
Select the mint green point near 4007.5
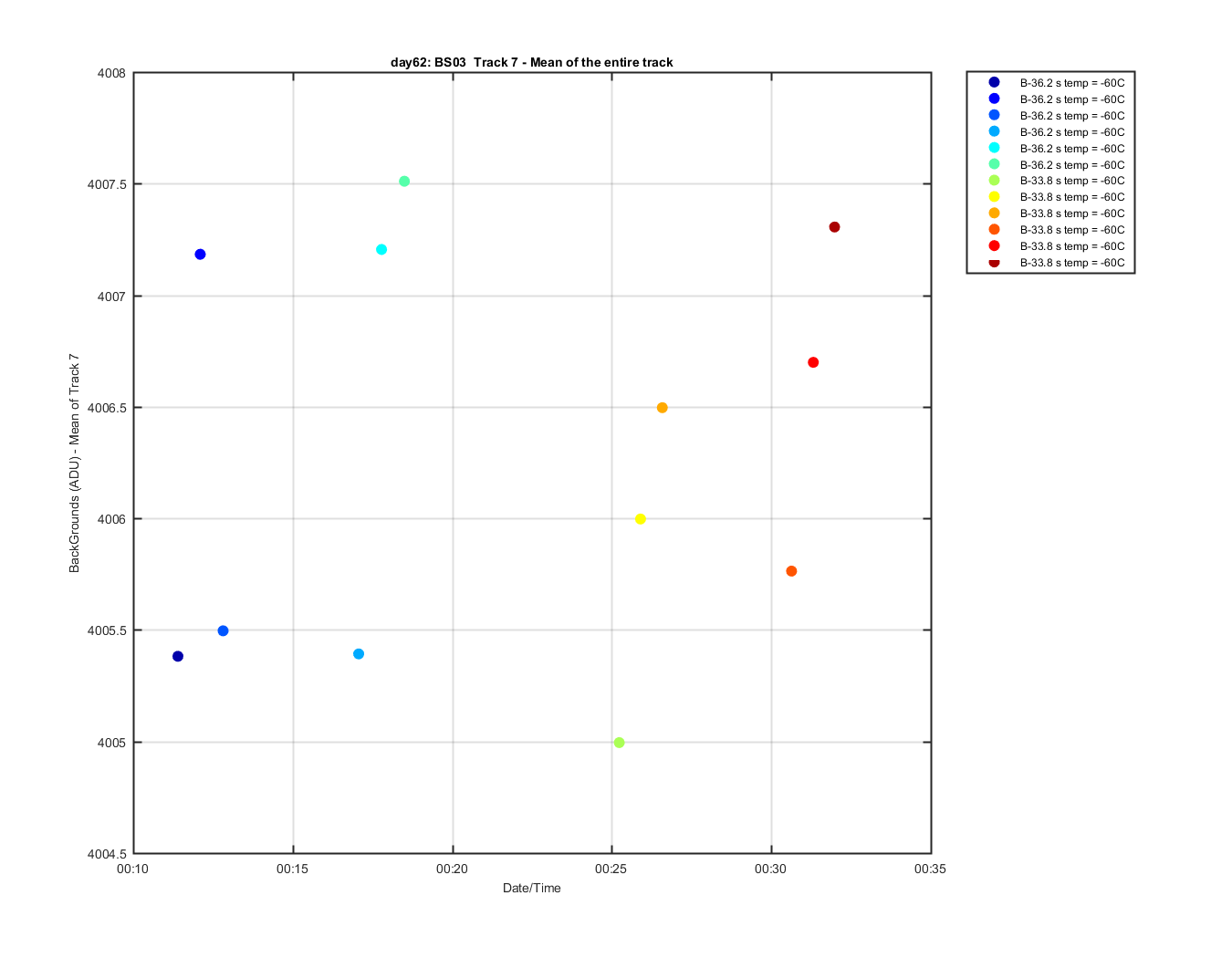[x=404, y=182]
